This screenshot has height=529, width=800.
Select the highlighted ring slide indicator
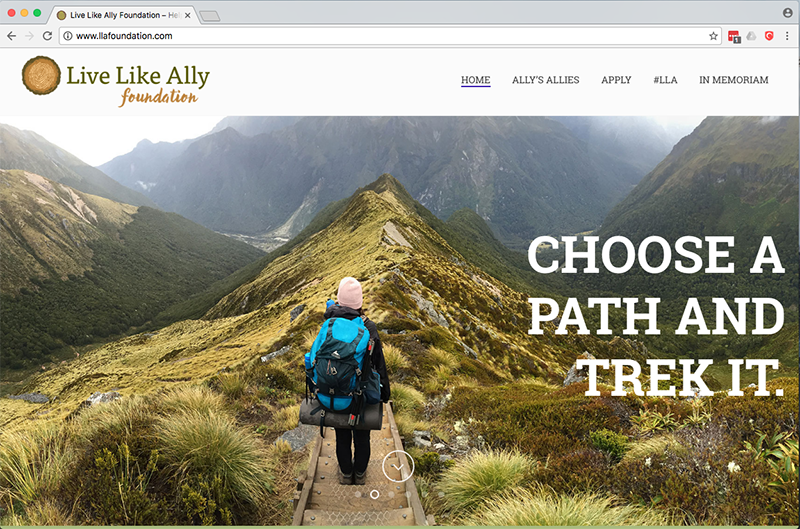374,494
